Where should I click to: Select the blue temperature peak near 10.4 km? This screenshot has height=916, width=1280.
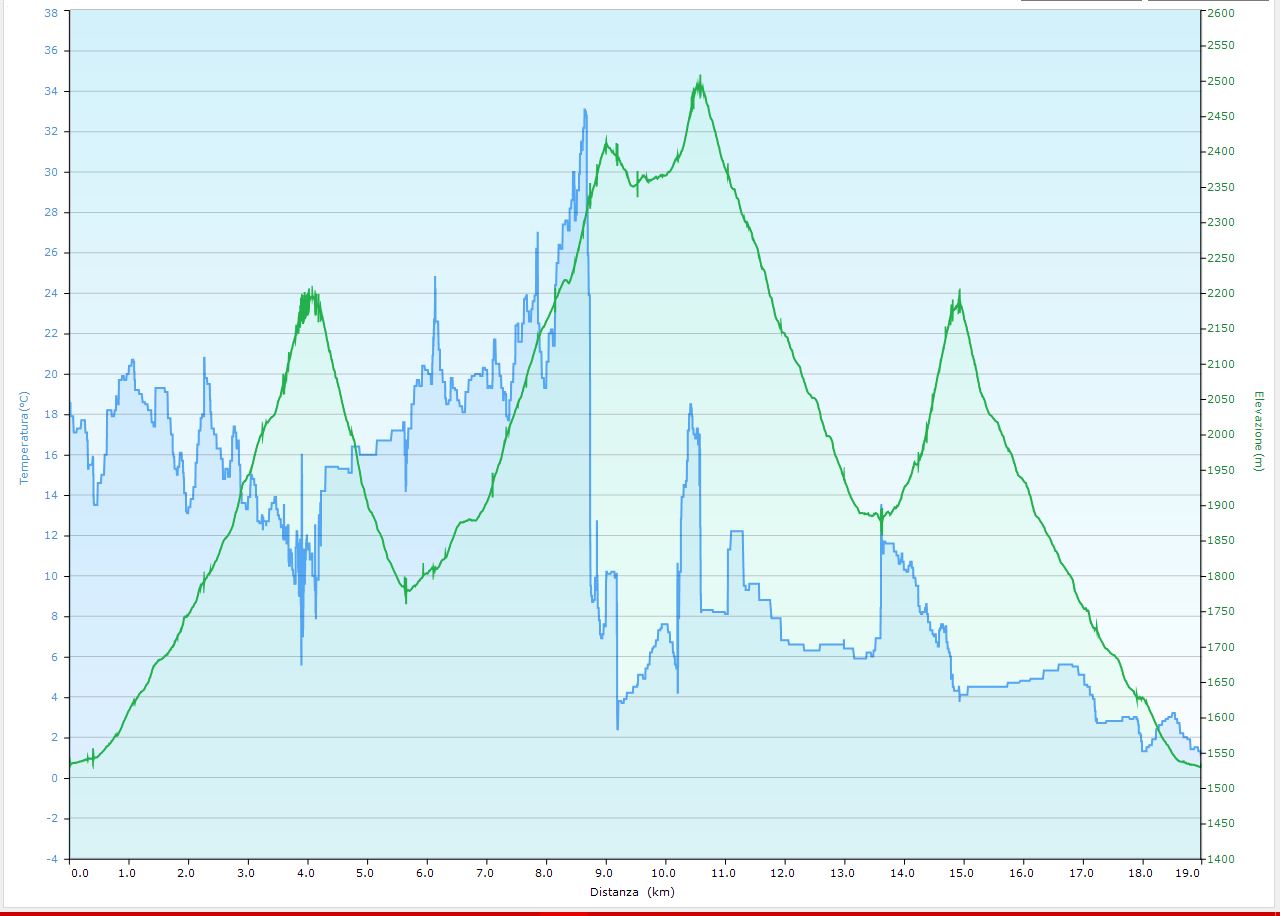[690, 406]
